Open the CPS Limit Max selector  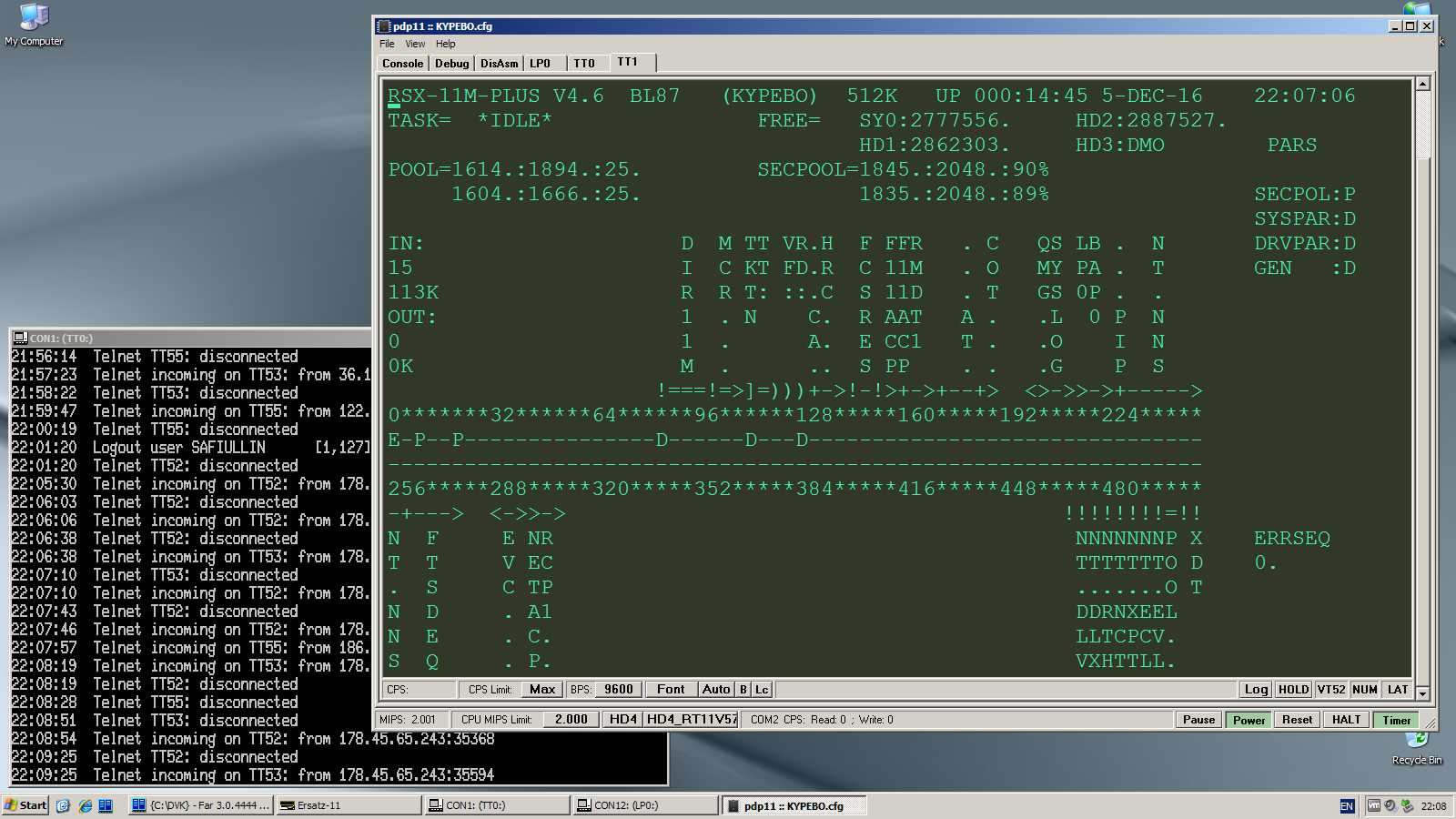[542, 690]
